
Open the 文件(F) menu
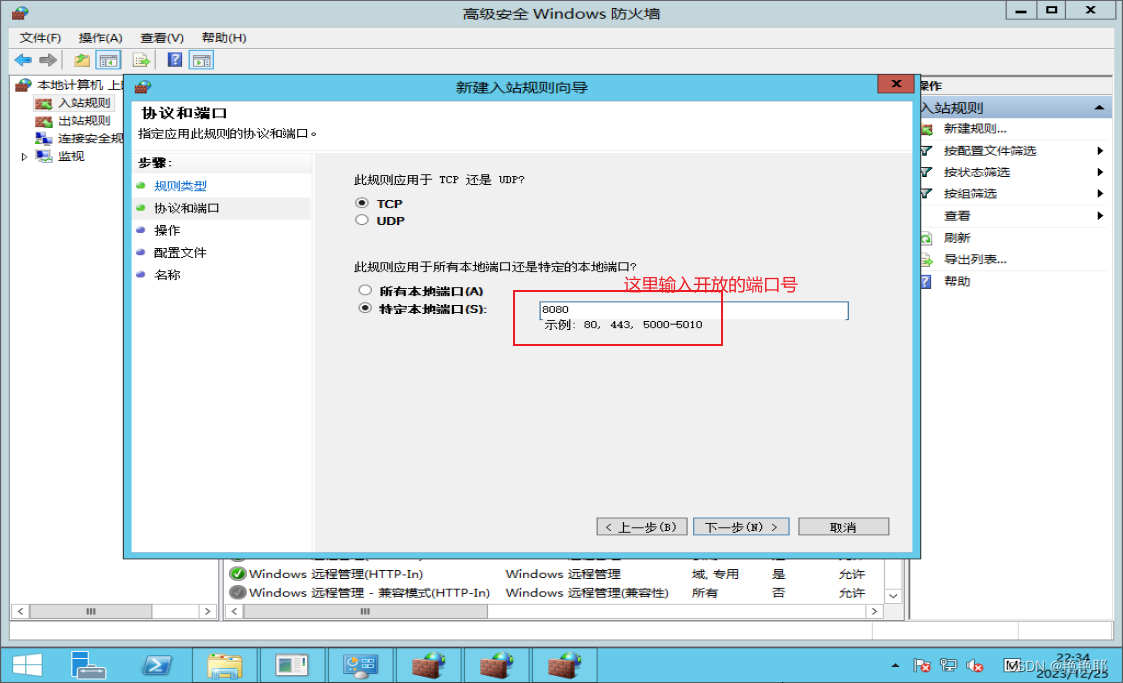pos(40,38)
